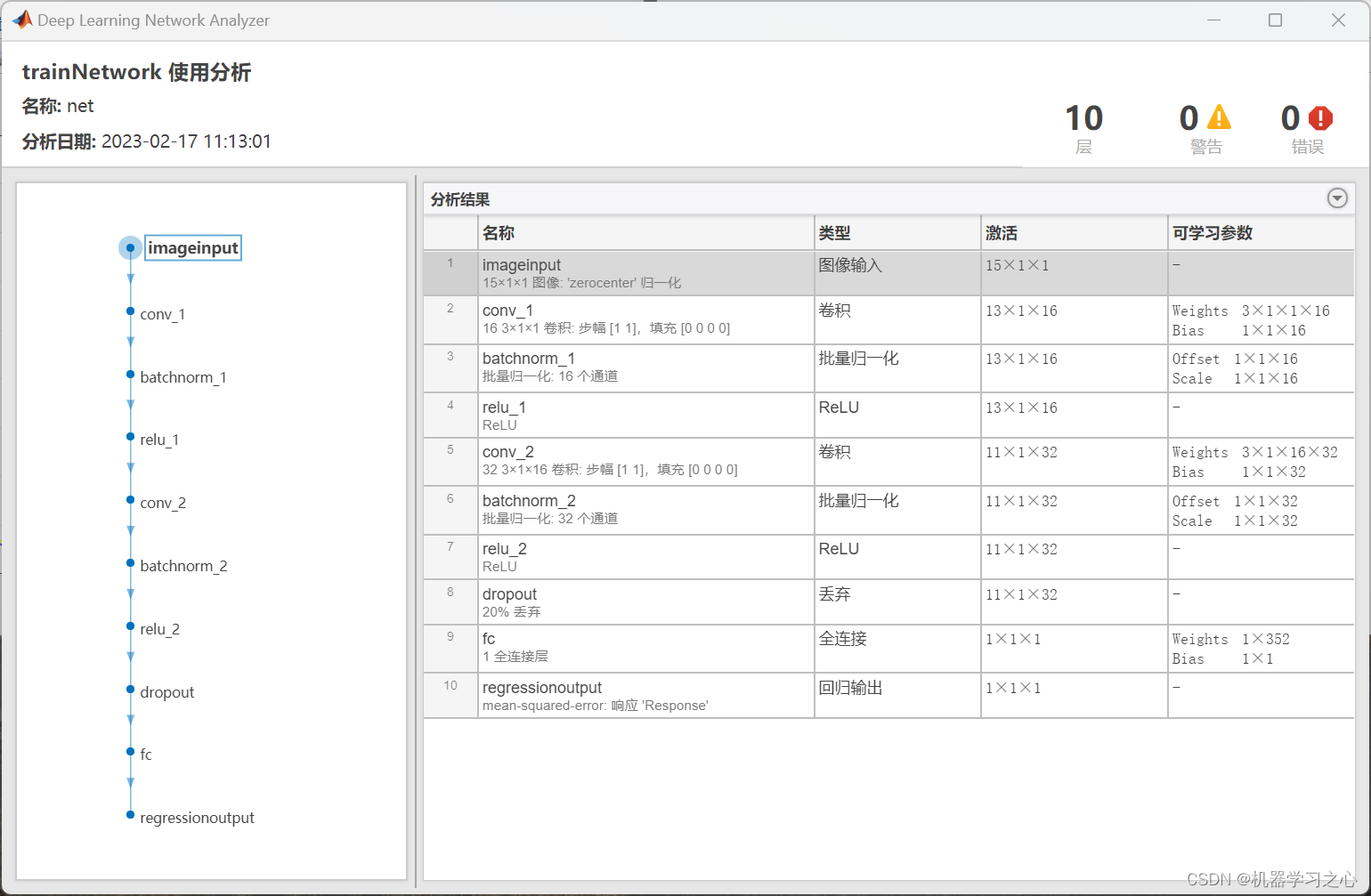
Task: Select the batchnorm_2 table row
Action: pos(888,510)
